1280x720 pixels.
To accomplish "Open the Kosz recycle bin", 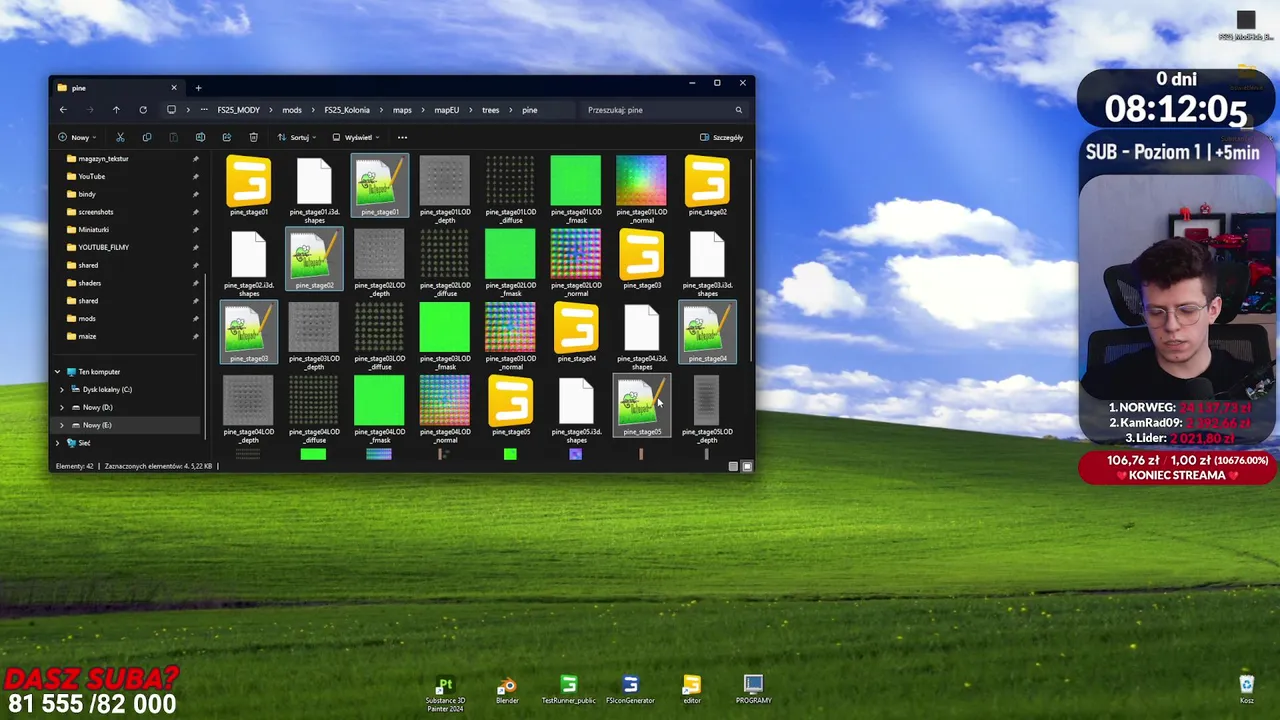I will coord(1246,690).
